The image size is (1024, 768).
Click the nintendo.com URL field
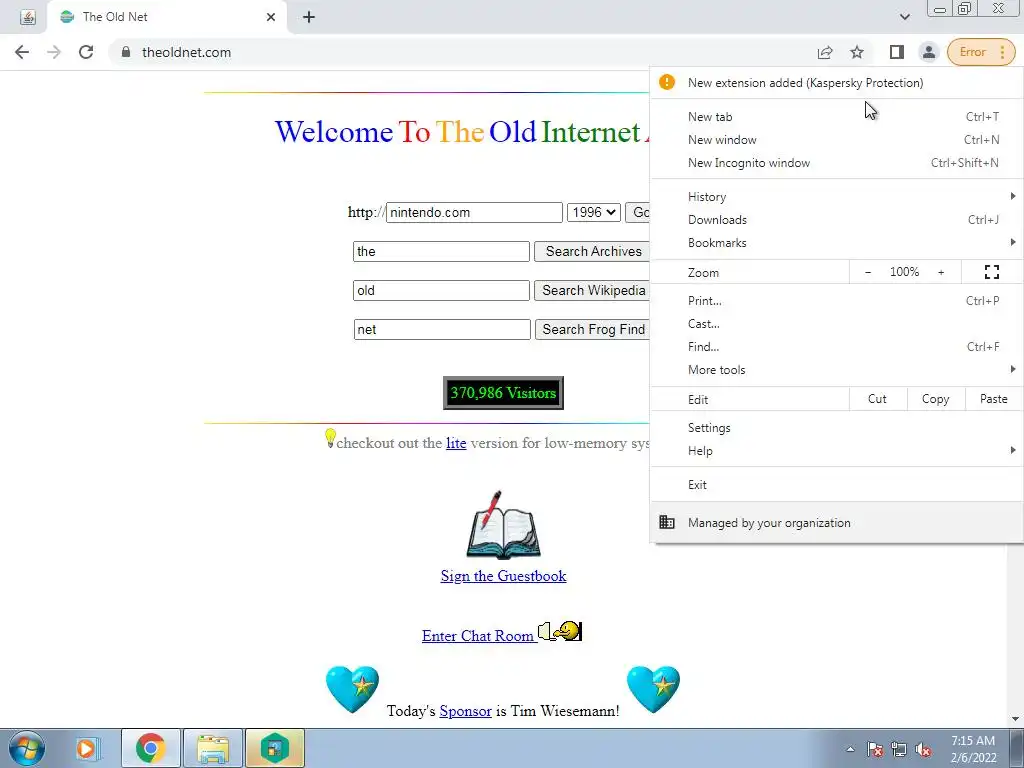point(474,212)
